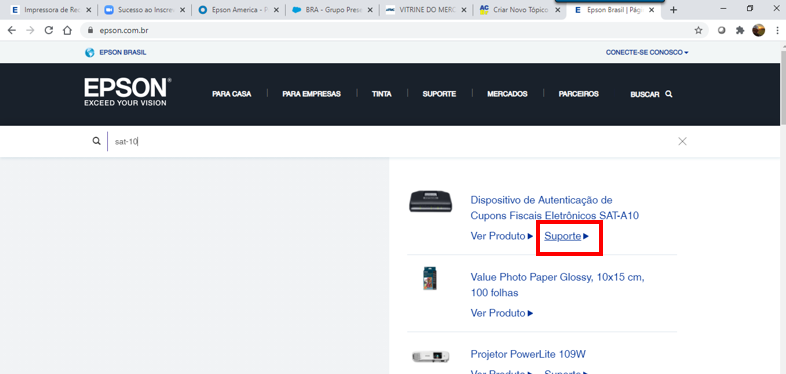Click the EPSON BRASIL link

point(123,52)
